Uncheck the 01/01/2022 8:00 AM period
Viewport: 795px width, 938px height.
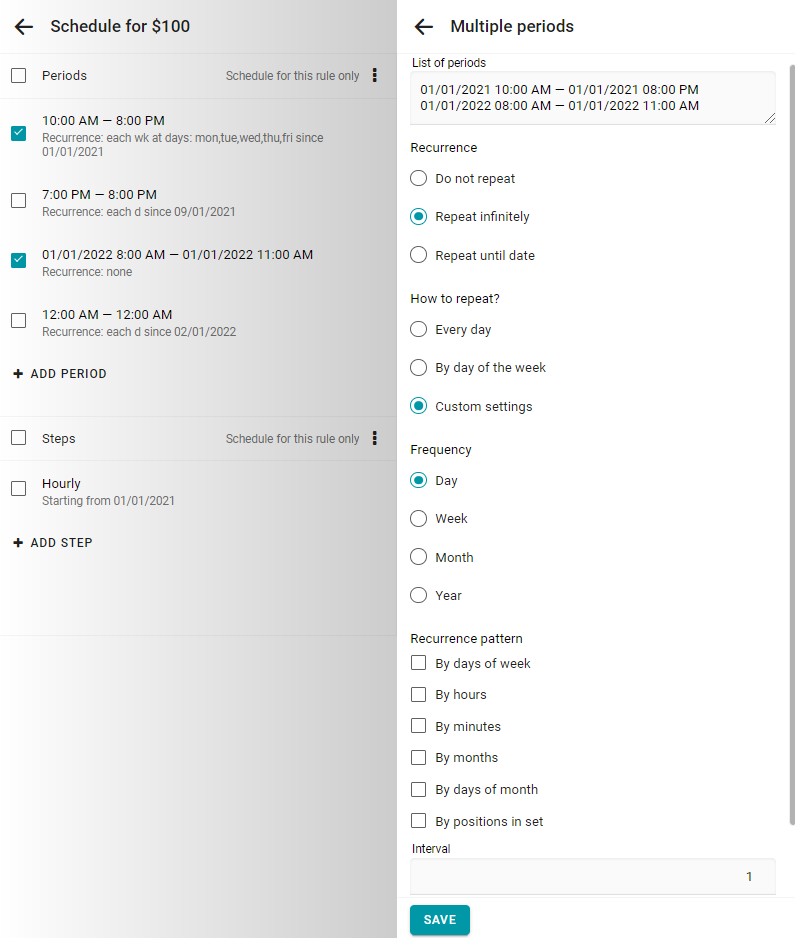pyautogui.click(x=19, y=260)
